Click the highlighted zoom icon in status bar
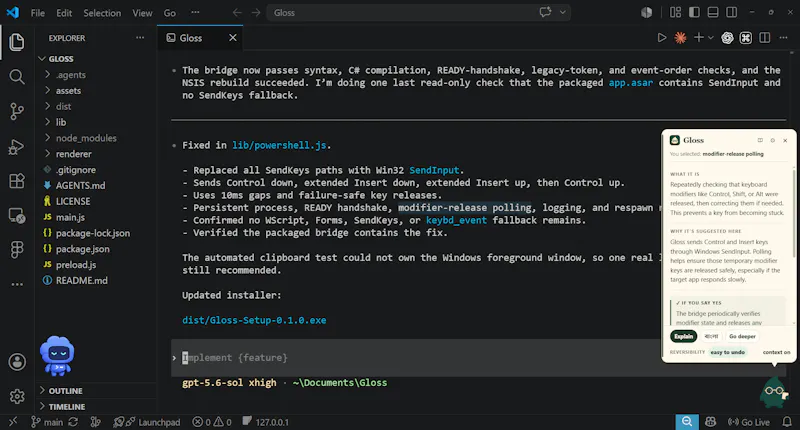This screenshot has height=430, width=800. click(687, 422)
